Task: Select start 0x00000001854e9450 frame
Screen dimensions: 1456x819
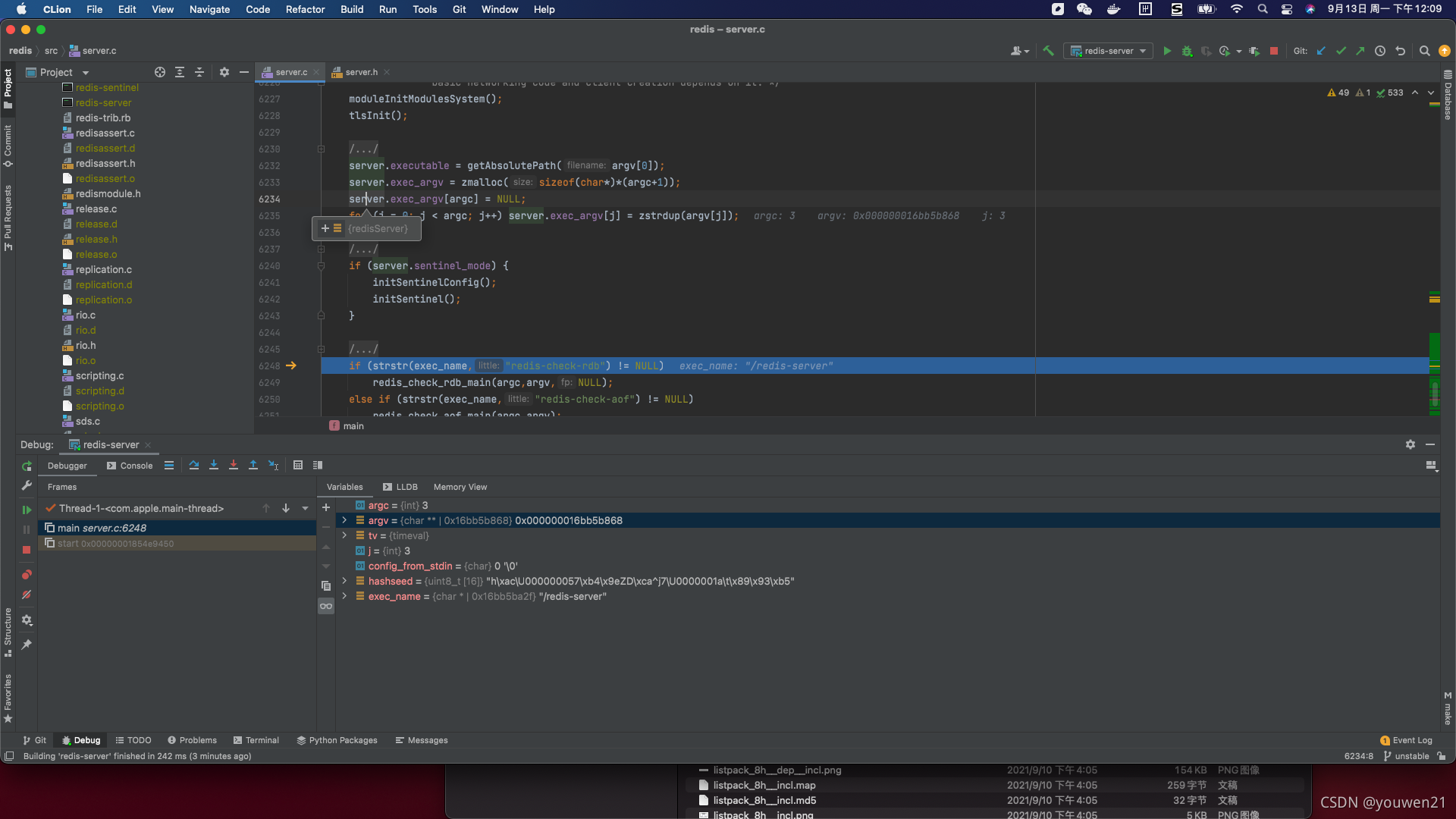Action: click(177, 544)
